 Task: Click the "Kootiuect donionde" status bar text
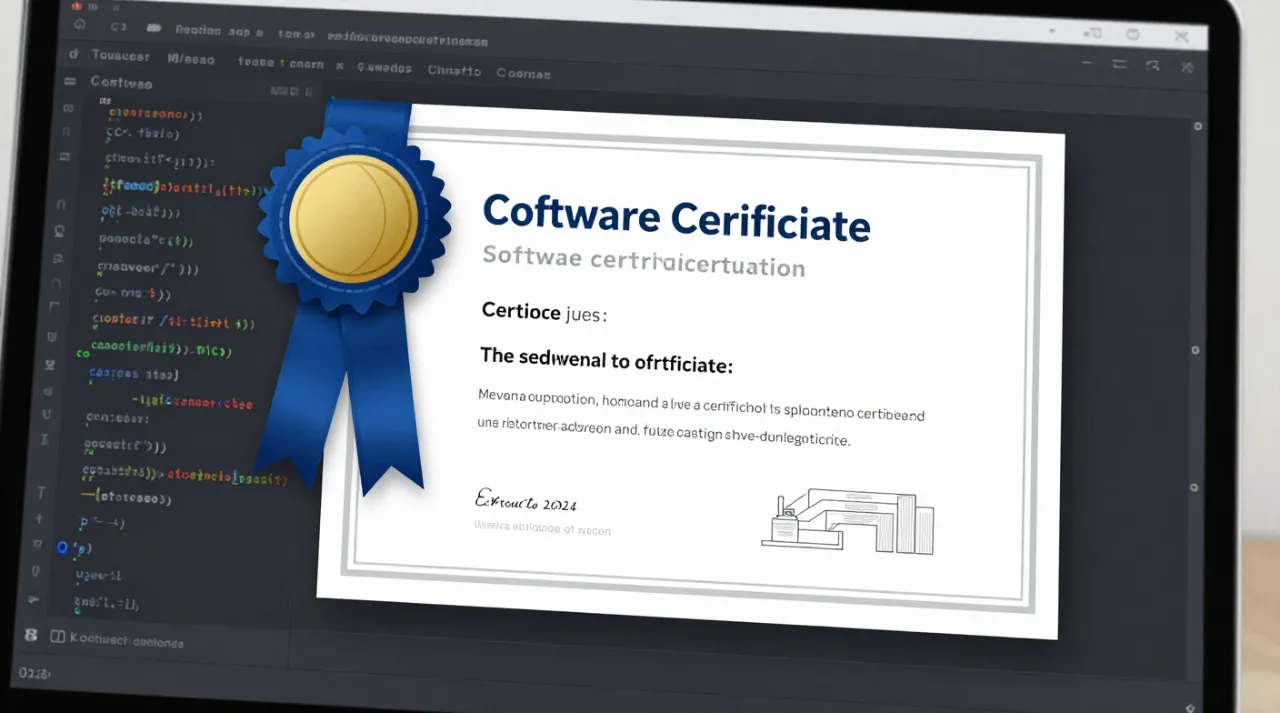[127, 640]
